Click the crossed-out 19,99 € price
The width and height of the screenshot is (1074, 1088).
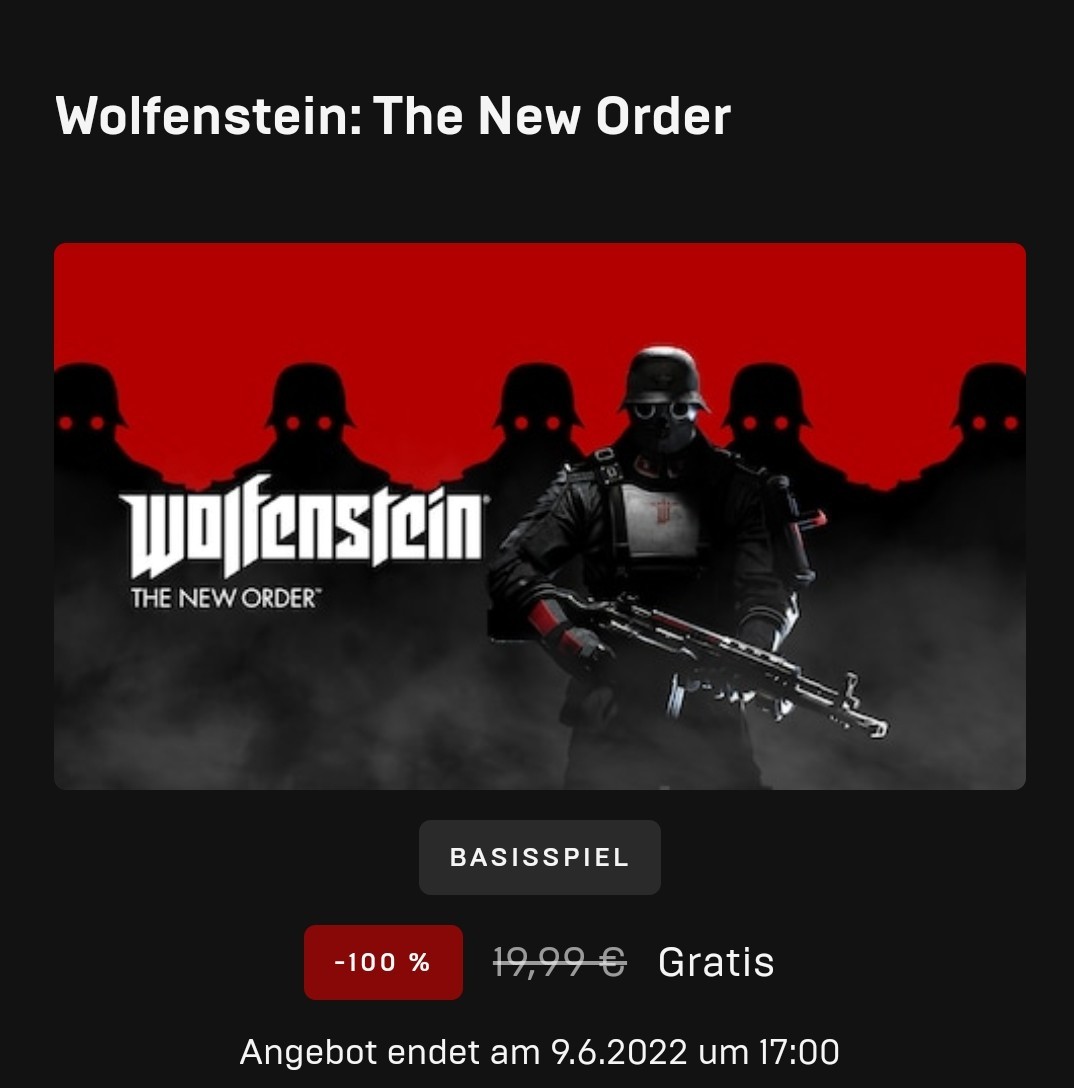[560, 962]
